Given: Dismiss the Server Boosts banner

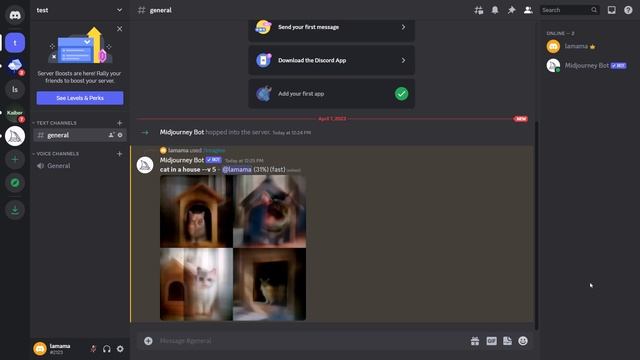Looking at the screenshot, I should tap(119, 29).
